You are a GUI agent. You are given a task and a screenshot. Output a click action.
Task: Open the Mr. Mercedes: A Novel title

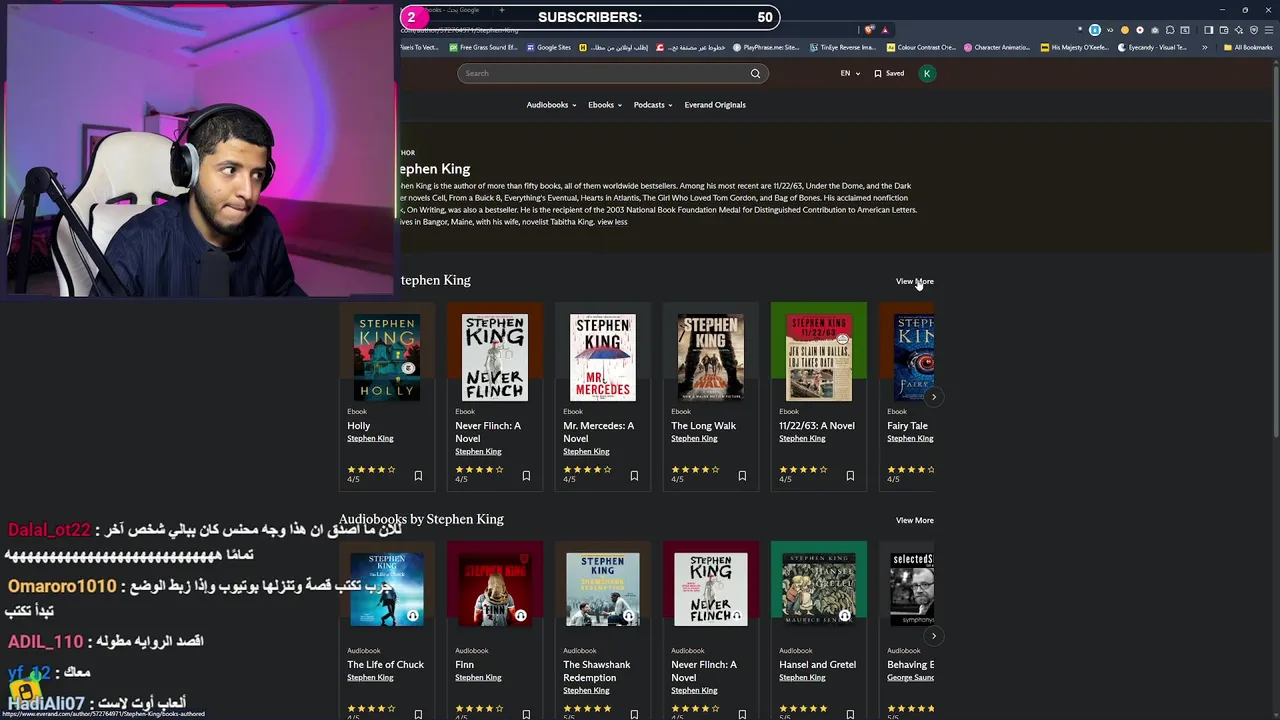(598, 432)
